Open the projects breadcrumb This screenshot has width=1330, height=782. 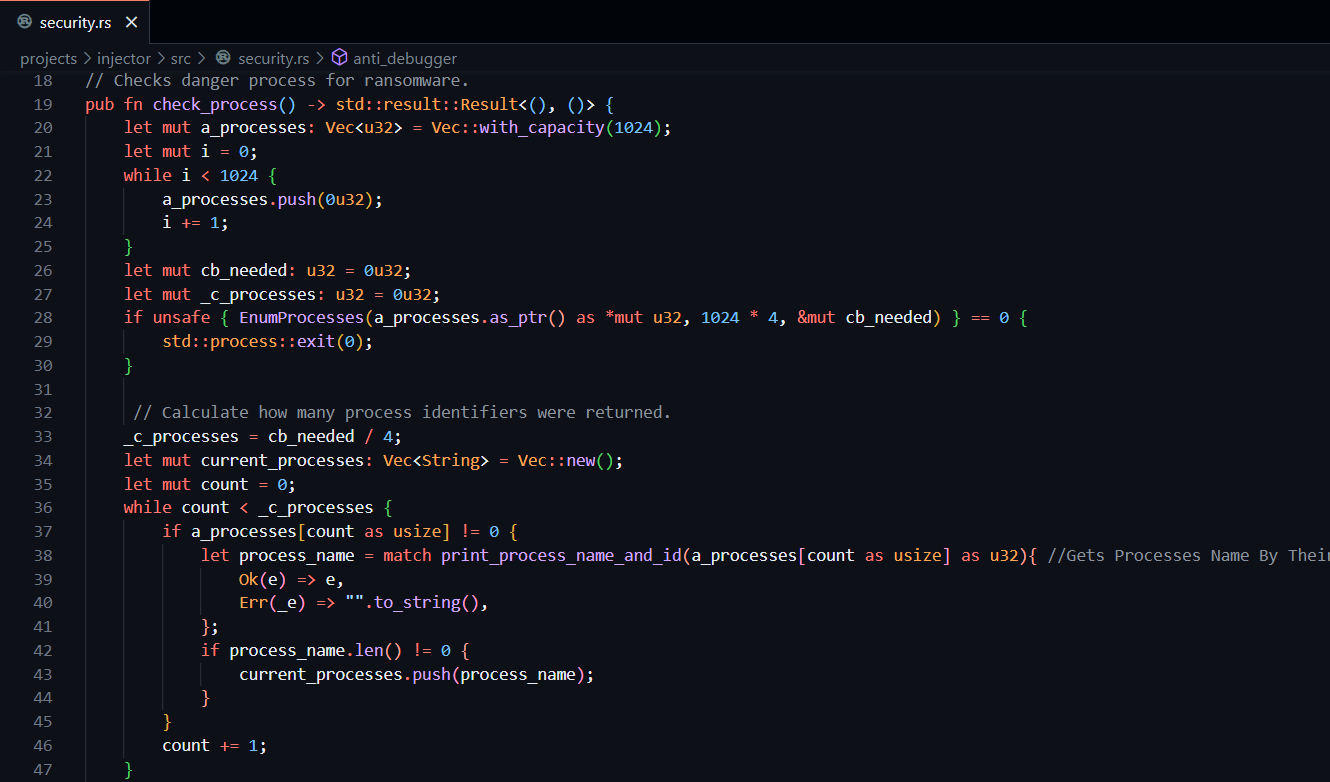click(48, 59)
